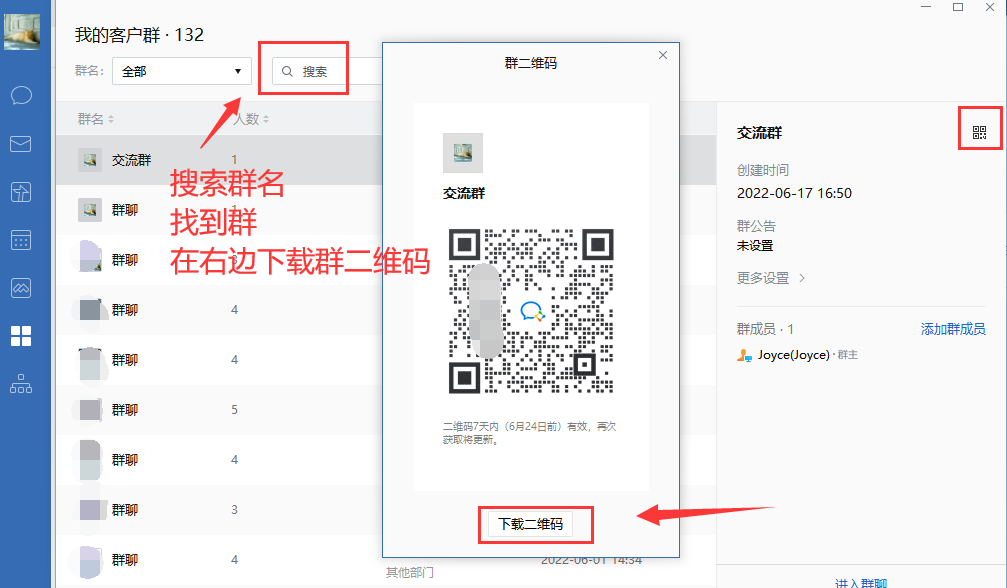Click group announcement value 未设置
Viewport: 1007px width, 588px height.
[755, 246]
